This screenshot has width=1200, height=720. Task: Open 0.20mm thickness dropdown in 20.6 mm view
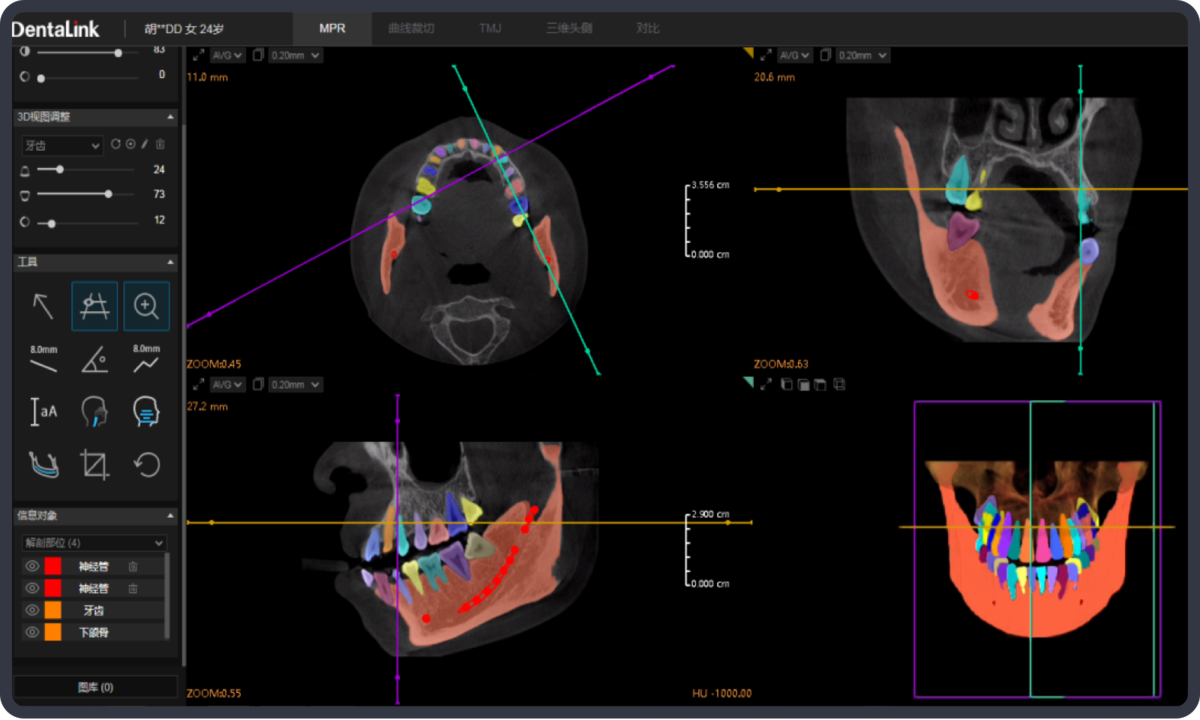[x=863, y=55]
